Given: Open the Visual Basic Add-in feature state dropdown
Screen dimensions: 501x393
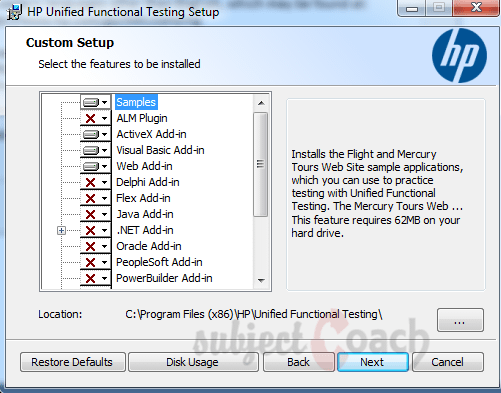Looking at the screenshot, I should 96,150.
